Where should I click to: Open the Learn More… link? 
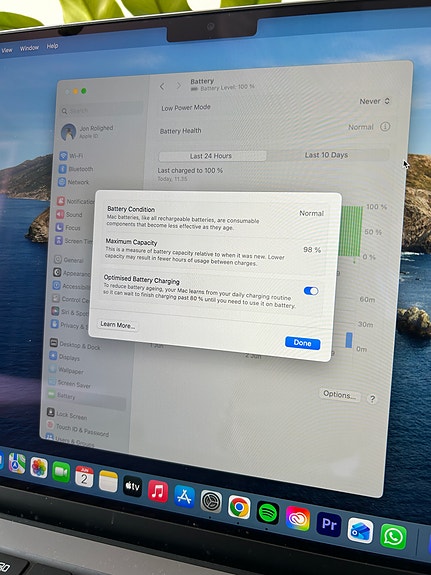[x=118, y=325]
